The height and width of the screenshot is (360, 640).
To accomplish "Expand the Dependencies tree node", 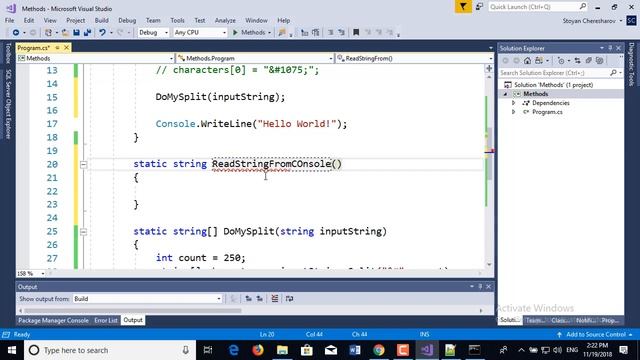I will tap(513, 103).
